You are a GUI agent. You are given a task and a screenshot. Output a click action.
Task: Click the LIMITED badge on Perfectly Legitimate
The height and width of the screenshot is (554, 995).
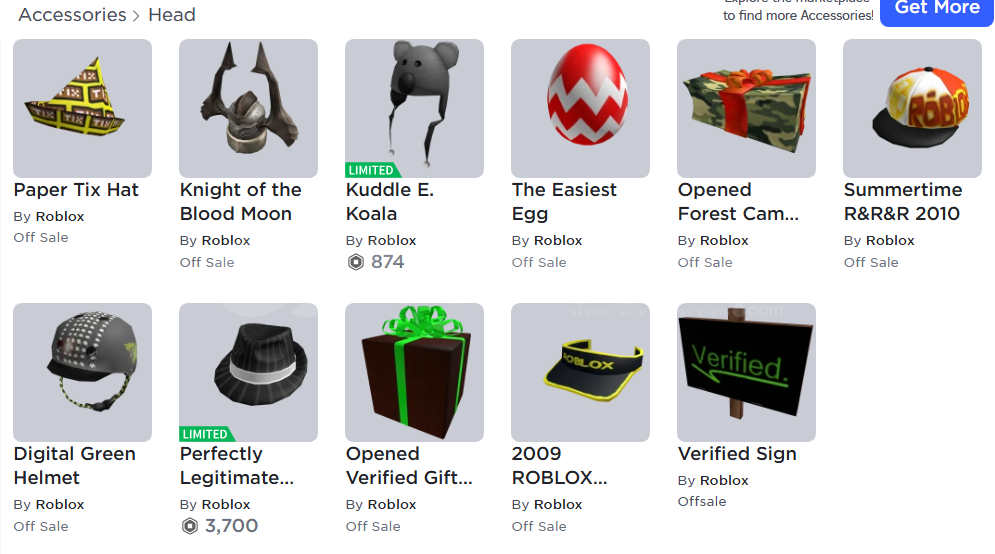point(207,434)
